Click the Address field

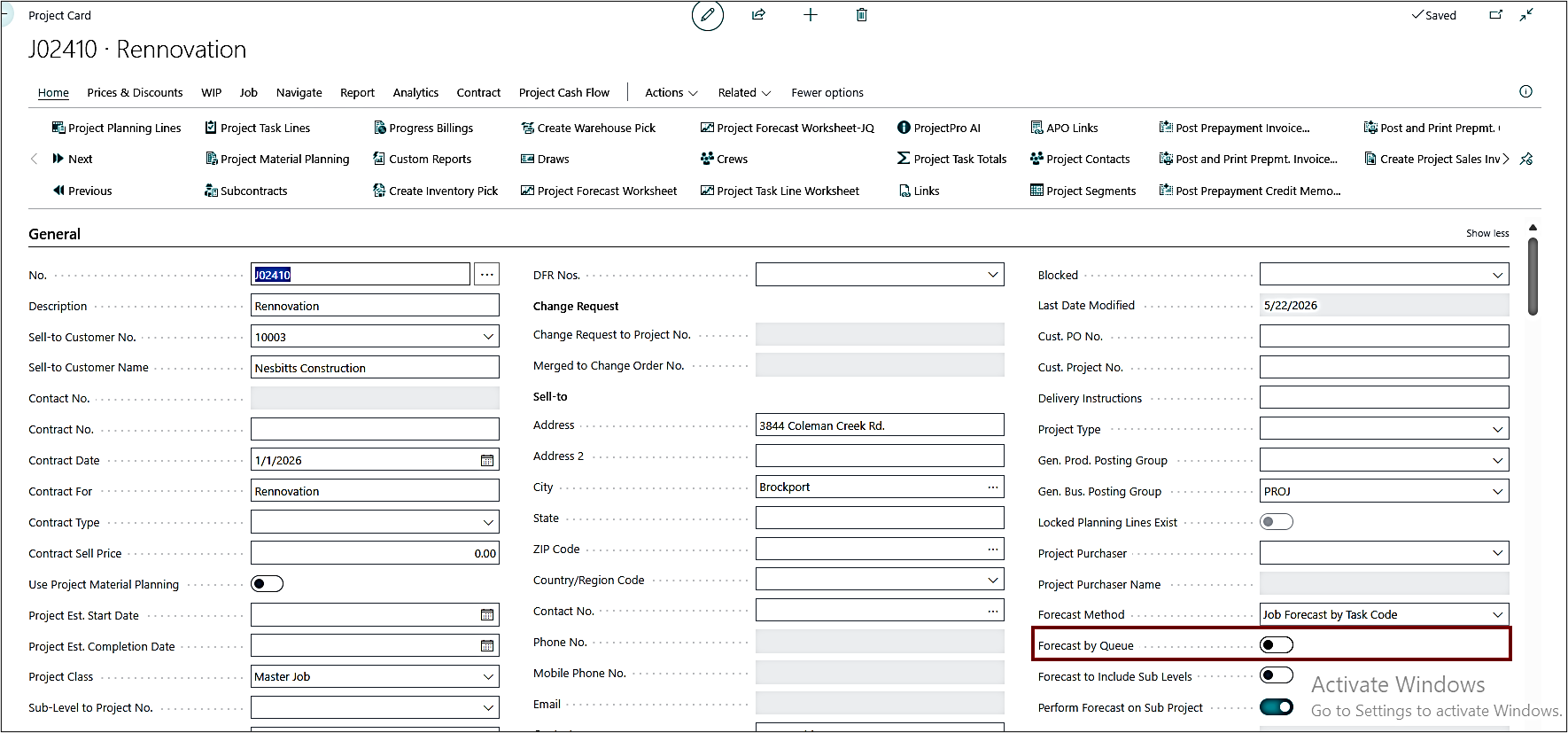point(880,425)
